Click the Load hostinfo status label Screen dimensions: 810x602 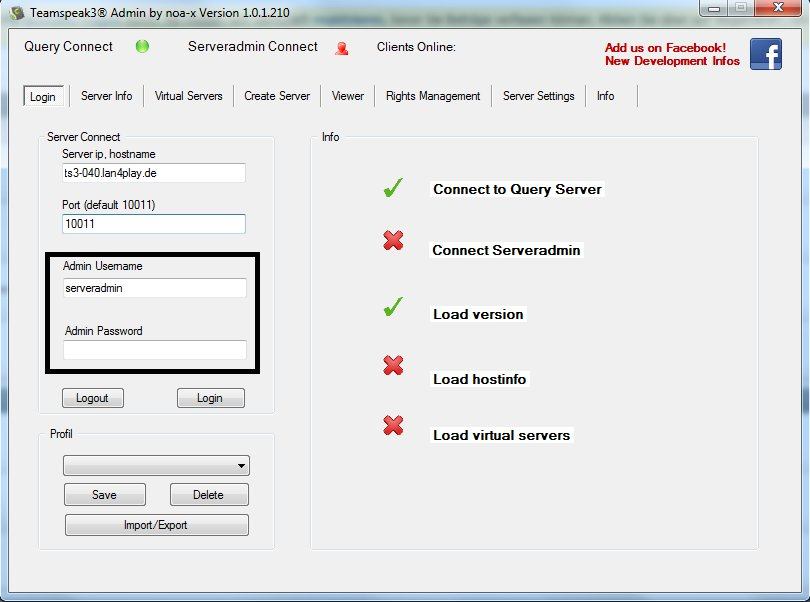coord(479,379)
